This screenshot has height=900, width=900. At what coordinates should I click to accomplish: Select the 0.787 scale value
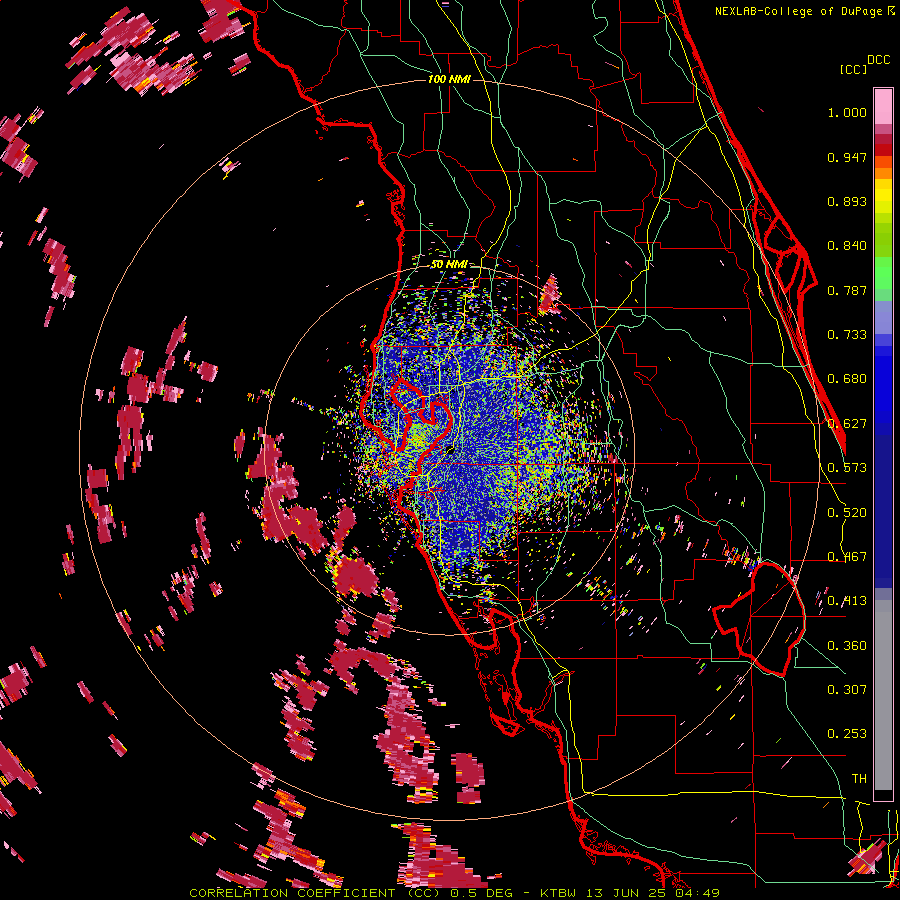(x=847, y=290)
